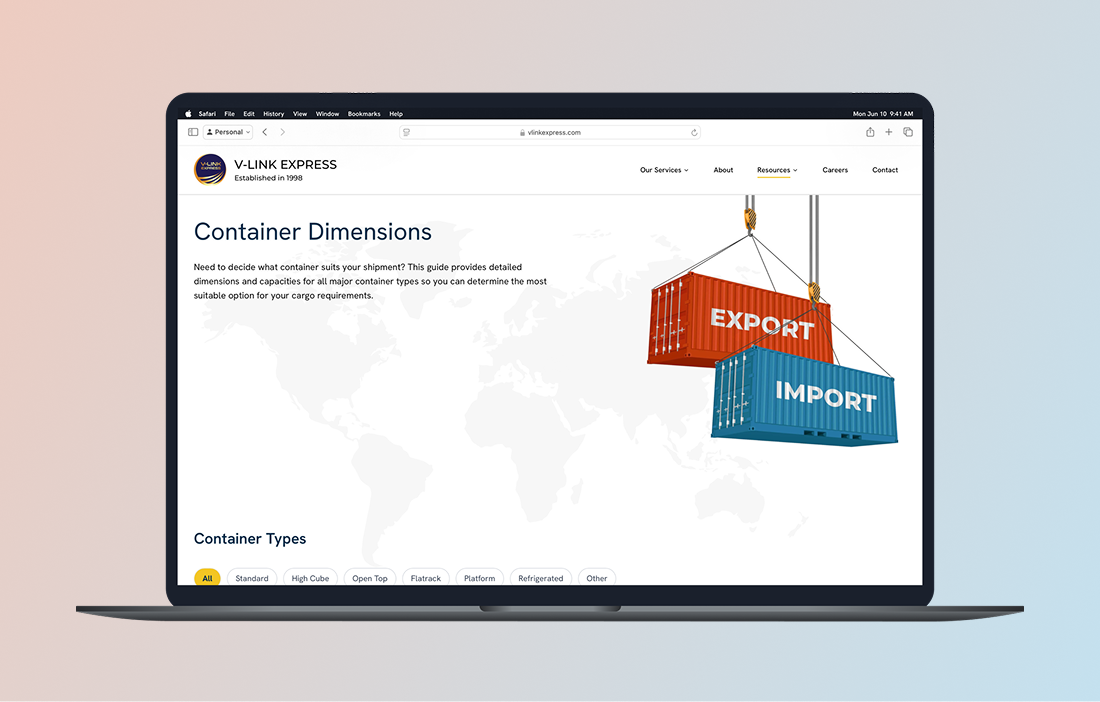Select the Standard container filter
Image resolution: width=1100 pixels, height=702 pixels.
252,578
